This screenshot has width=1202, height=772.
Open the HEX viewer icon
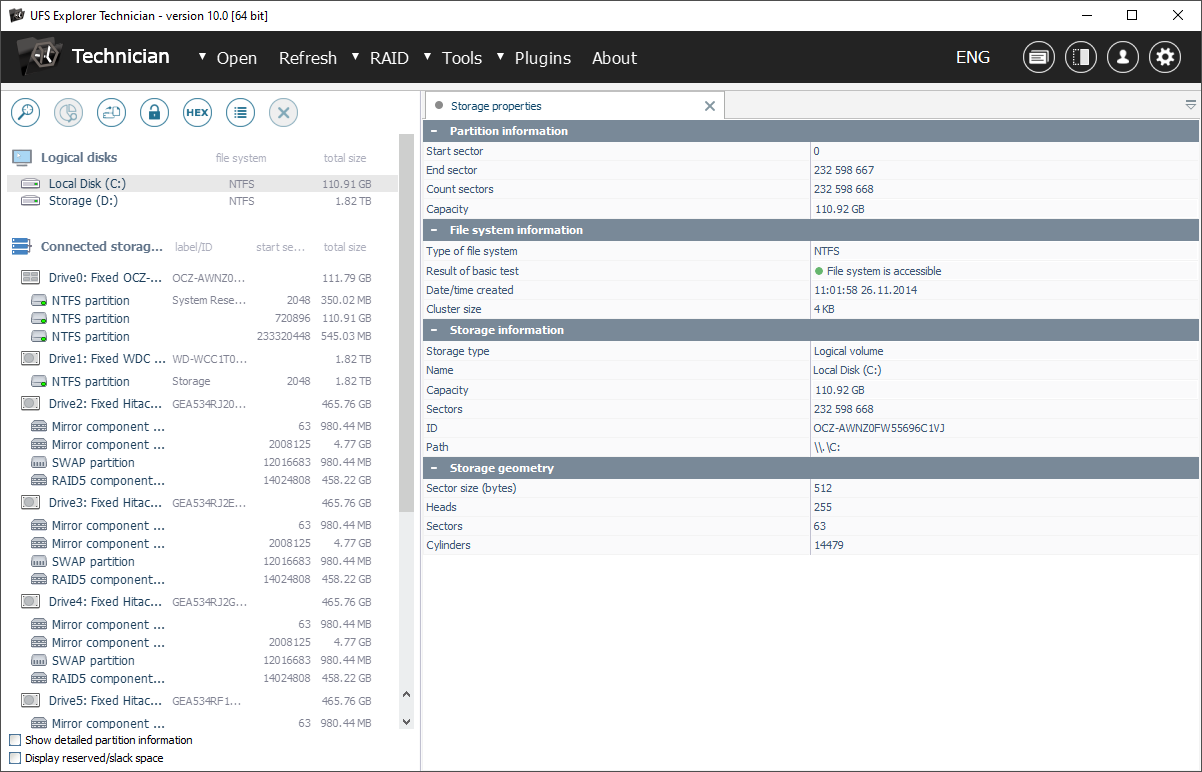click(x=197, y=113)
